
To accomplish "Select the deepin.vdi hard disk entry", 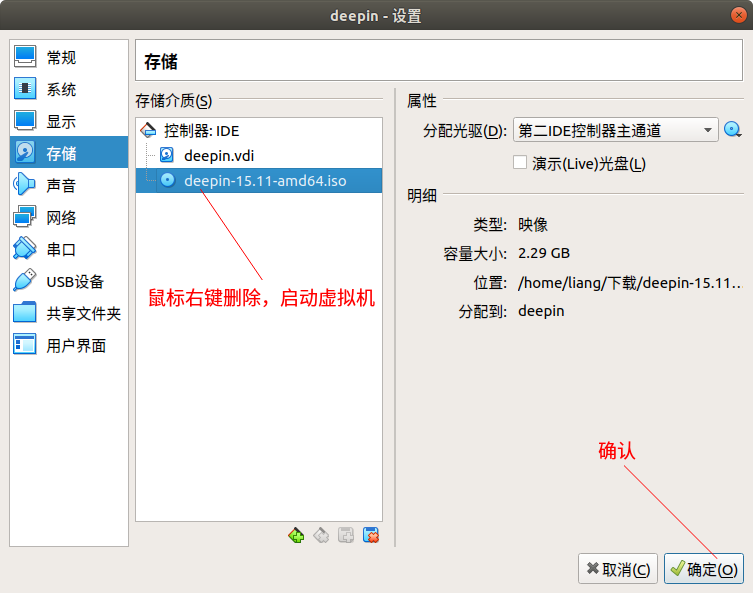I will pyautogui.click(x=259, y=156).
